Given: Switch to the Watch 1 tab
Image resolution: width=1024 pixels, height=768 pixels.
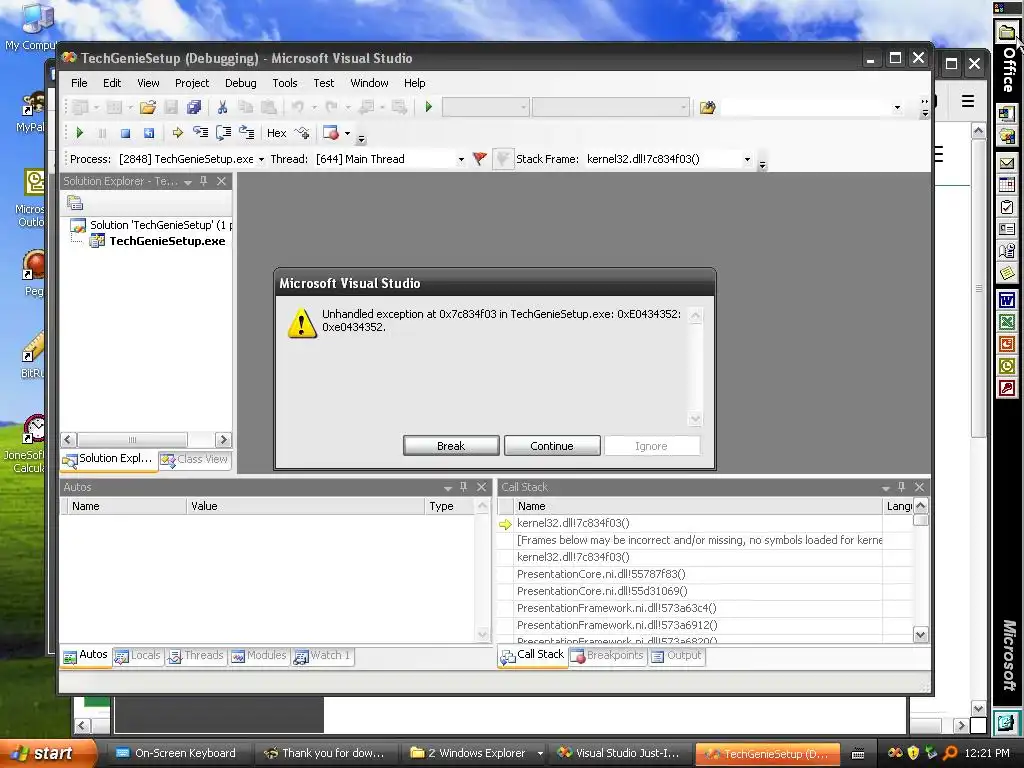Looking at the screenshot, I should point(323,655).
